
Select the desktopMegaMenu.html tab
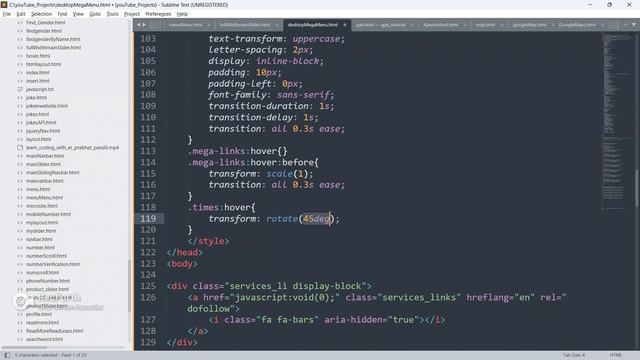(313, 25)
